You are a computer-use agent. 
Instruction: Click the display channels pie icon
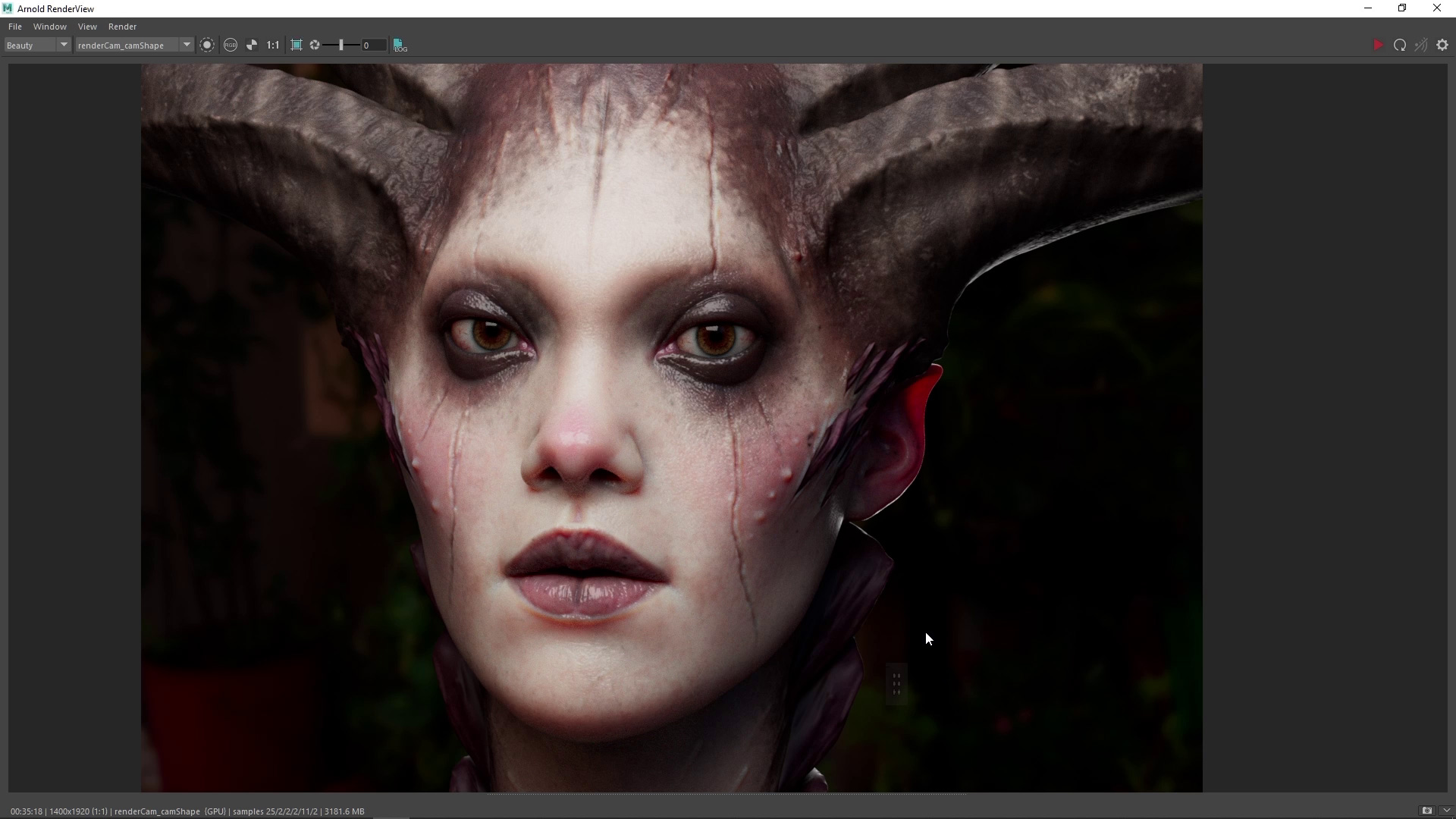click(253, 45)
